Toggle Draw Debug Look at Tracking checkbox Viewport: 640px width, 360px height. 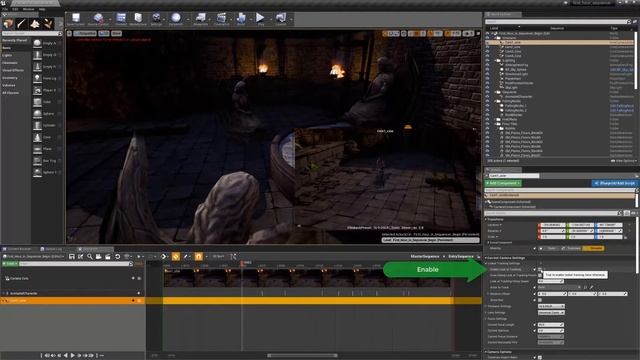[540, 276]
